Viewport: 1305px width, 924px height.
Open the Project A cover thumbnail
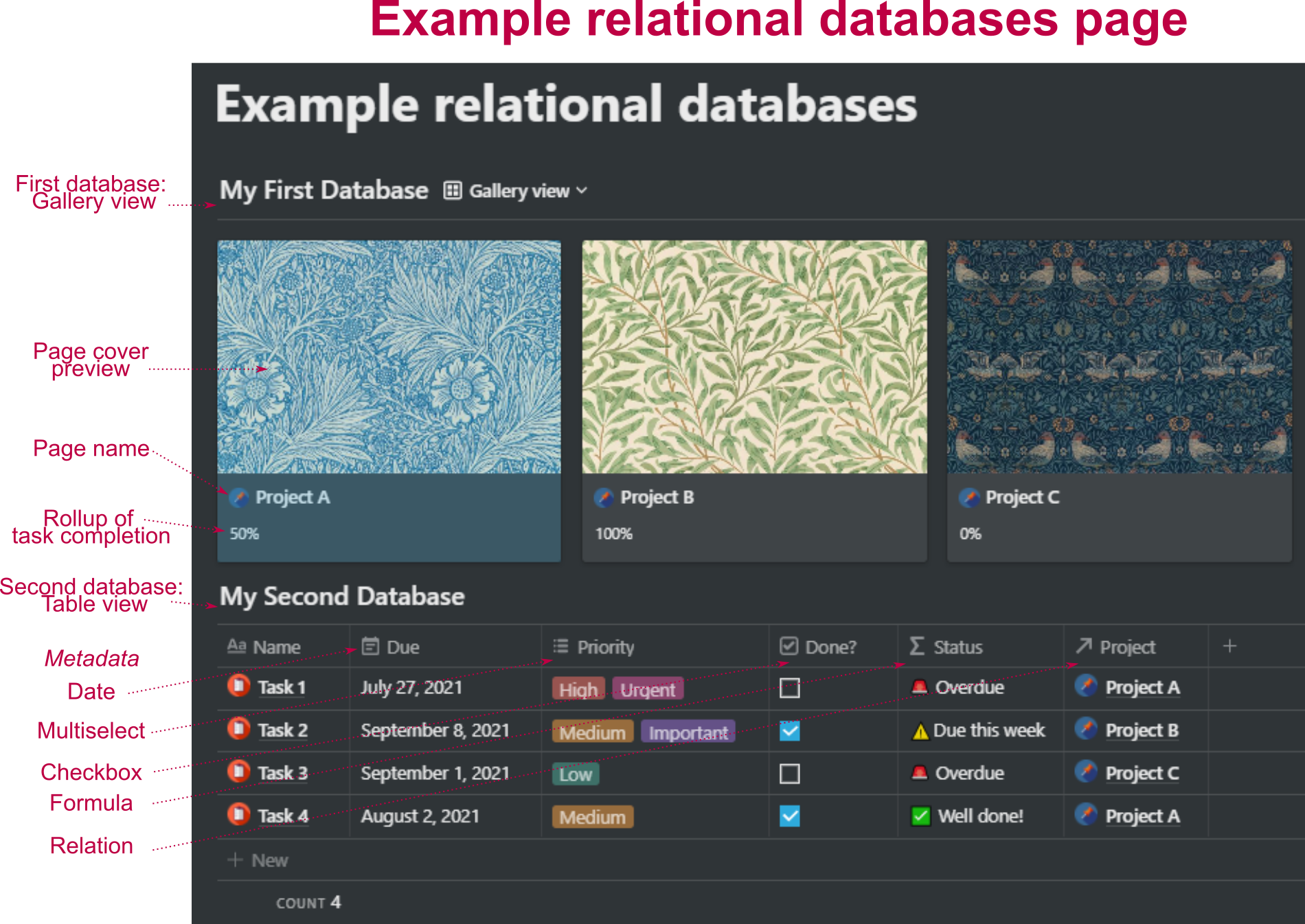point(389,356)
